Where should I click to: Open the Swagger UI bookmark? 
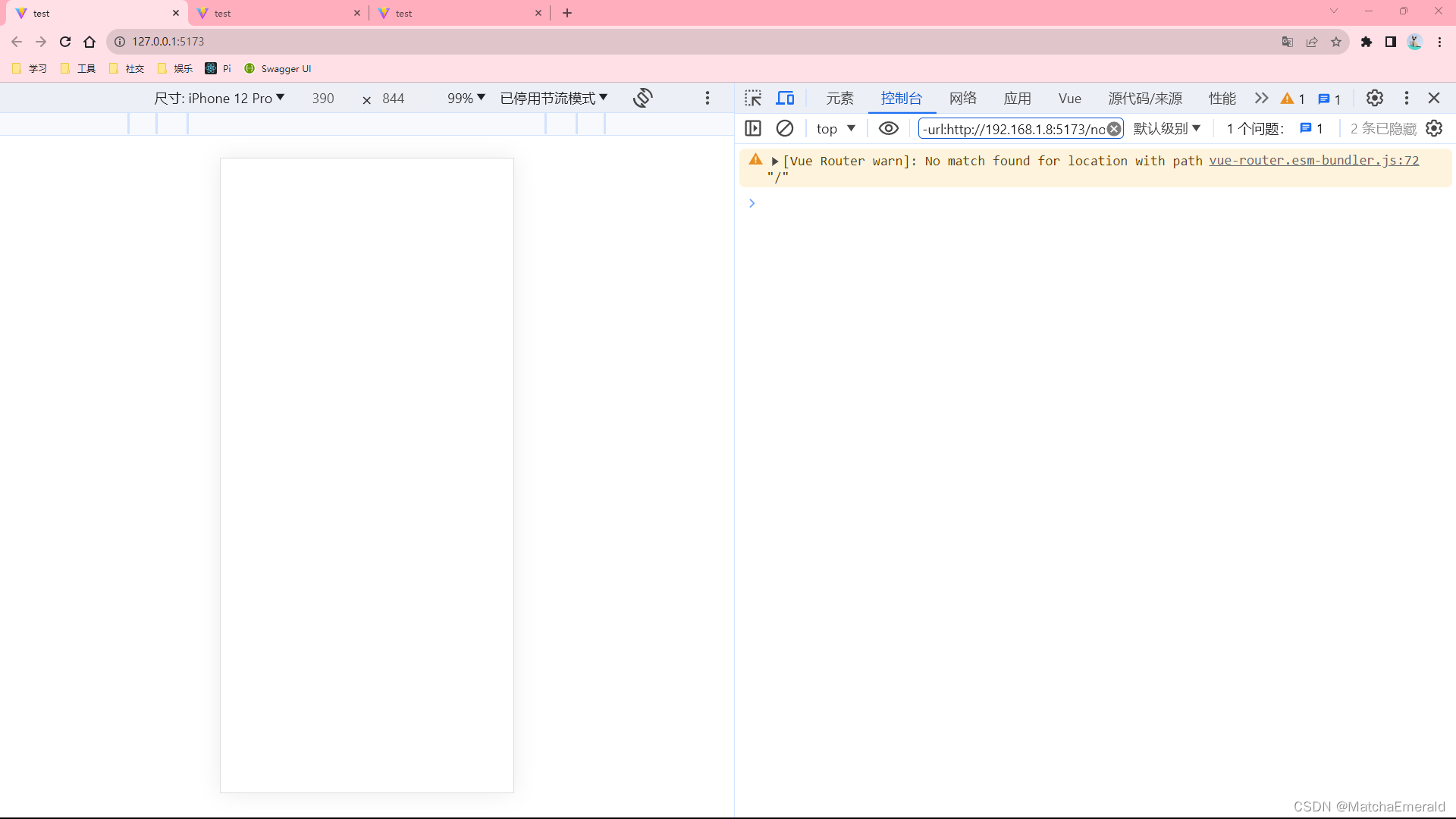pos(278,68)
